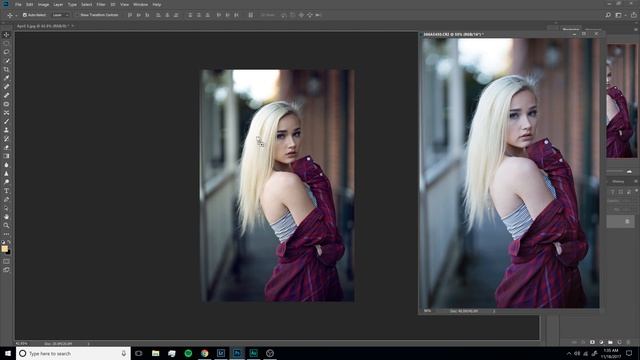This screenshot has width=640, height=360.
Task: Open Lightroom from the taskbar
Action: (221, 353)
